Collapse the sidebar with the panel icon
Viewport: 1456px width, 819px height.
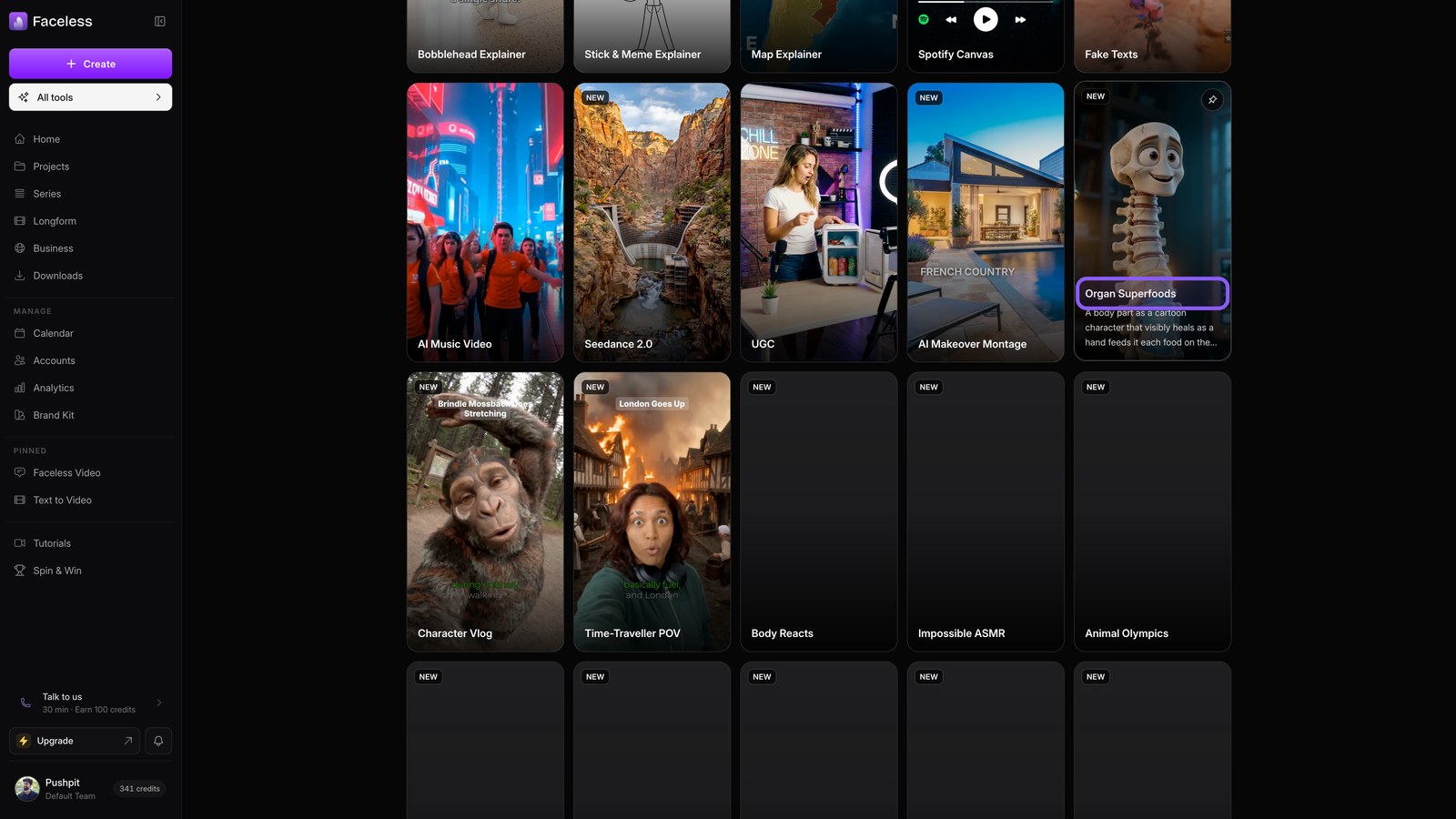(160, 21)
